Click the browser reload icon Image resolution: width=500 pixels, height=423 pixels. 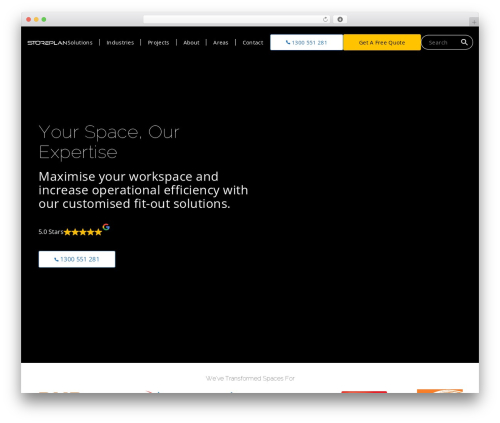click(325, 19)
